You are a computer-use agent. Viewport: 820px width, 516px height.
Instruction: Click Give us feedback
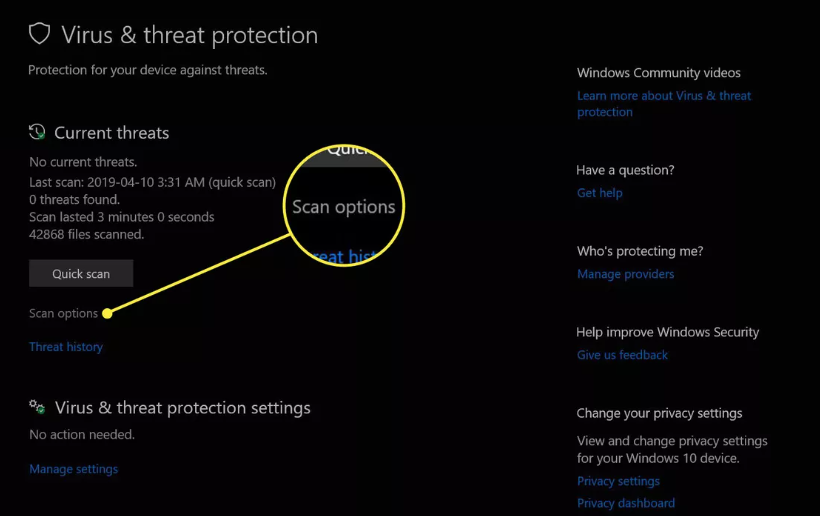coord(622,355)
